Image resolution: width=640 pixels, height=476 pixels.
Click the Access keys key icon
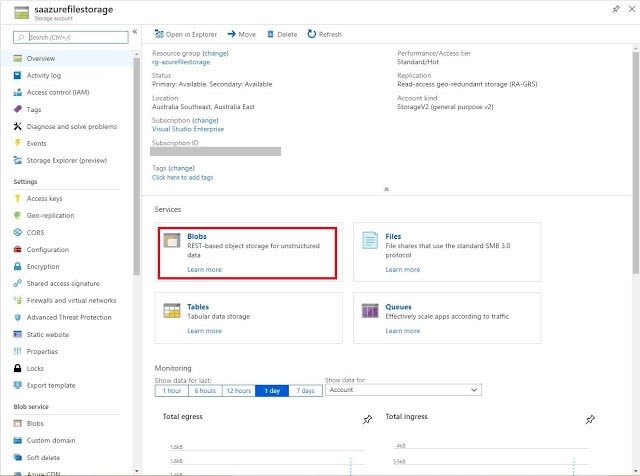click(17, 198)
